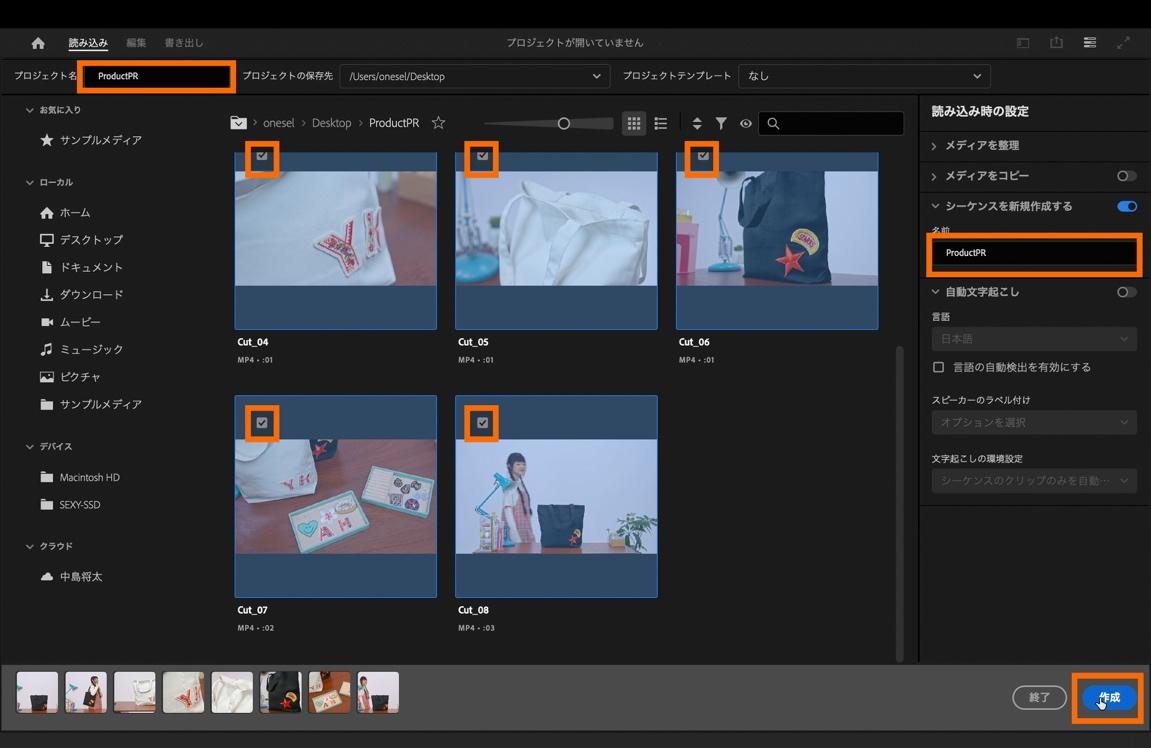This screenshot has width=1151, height=748.
Task: Switch to list view icon
Action: click(x=660, y=123)
